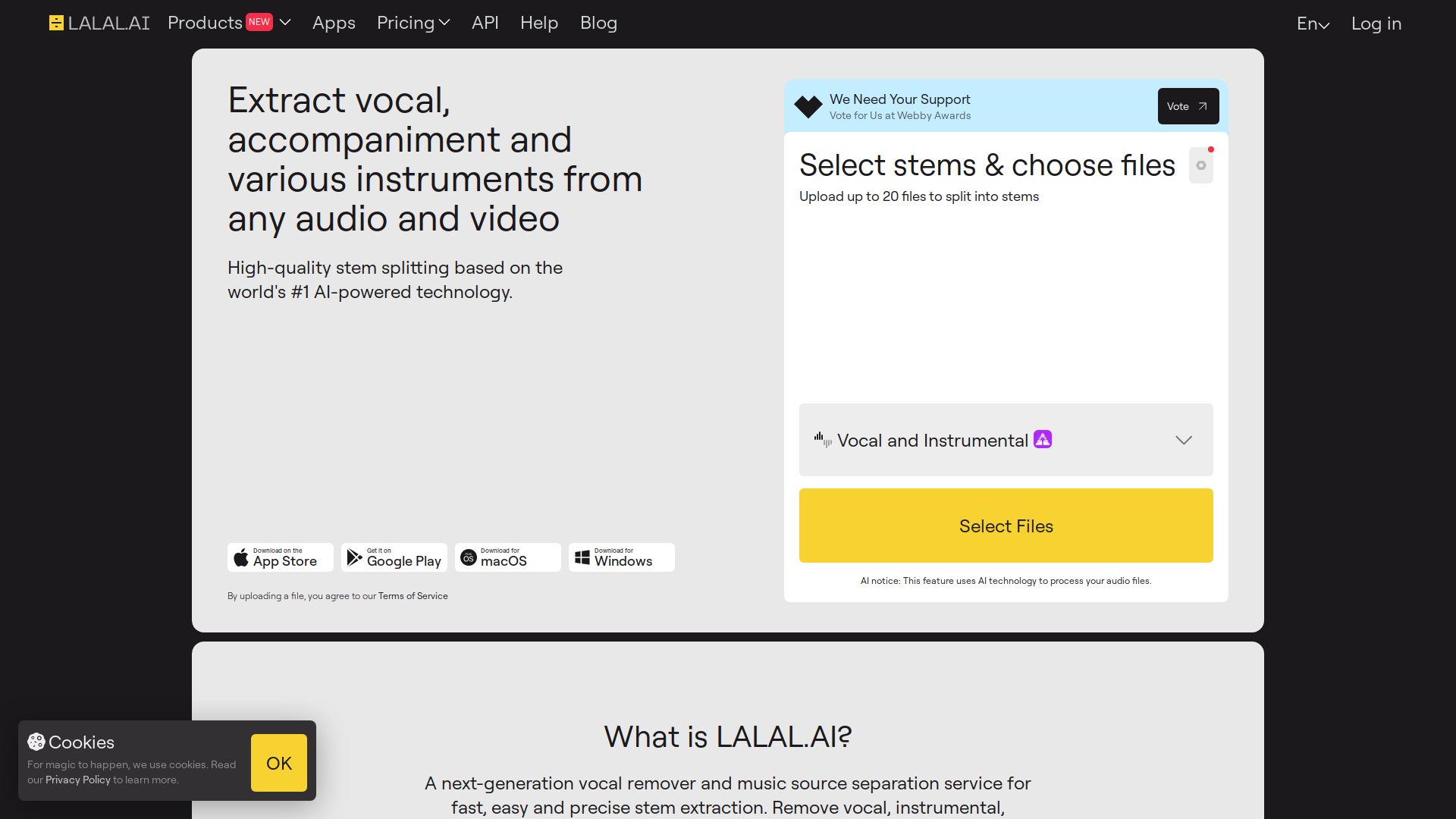Click the Select Files button

1006,526
